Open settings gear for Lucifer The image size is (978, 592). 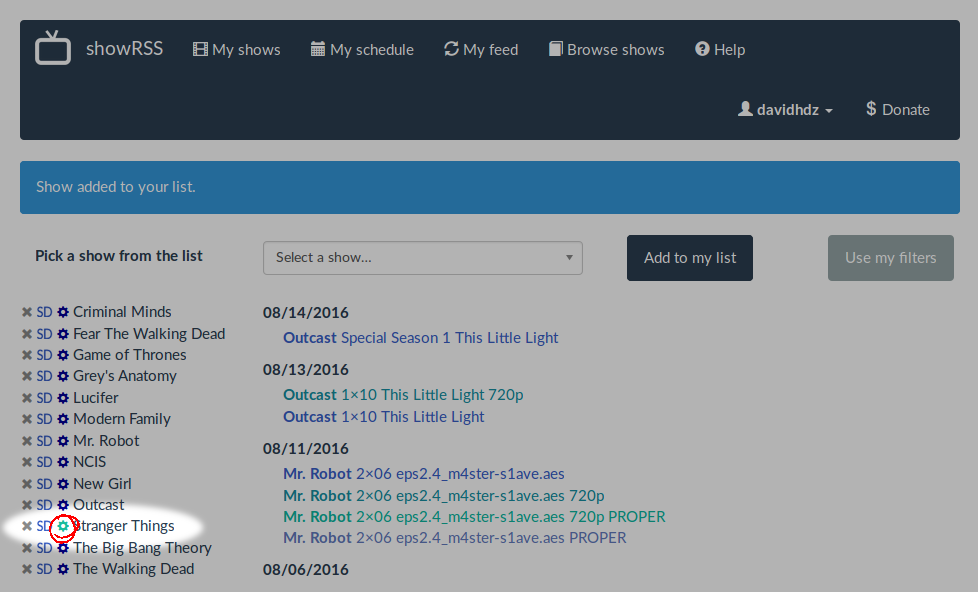coord(63,398)
